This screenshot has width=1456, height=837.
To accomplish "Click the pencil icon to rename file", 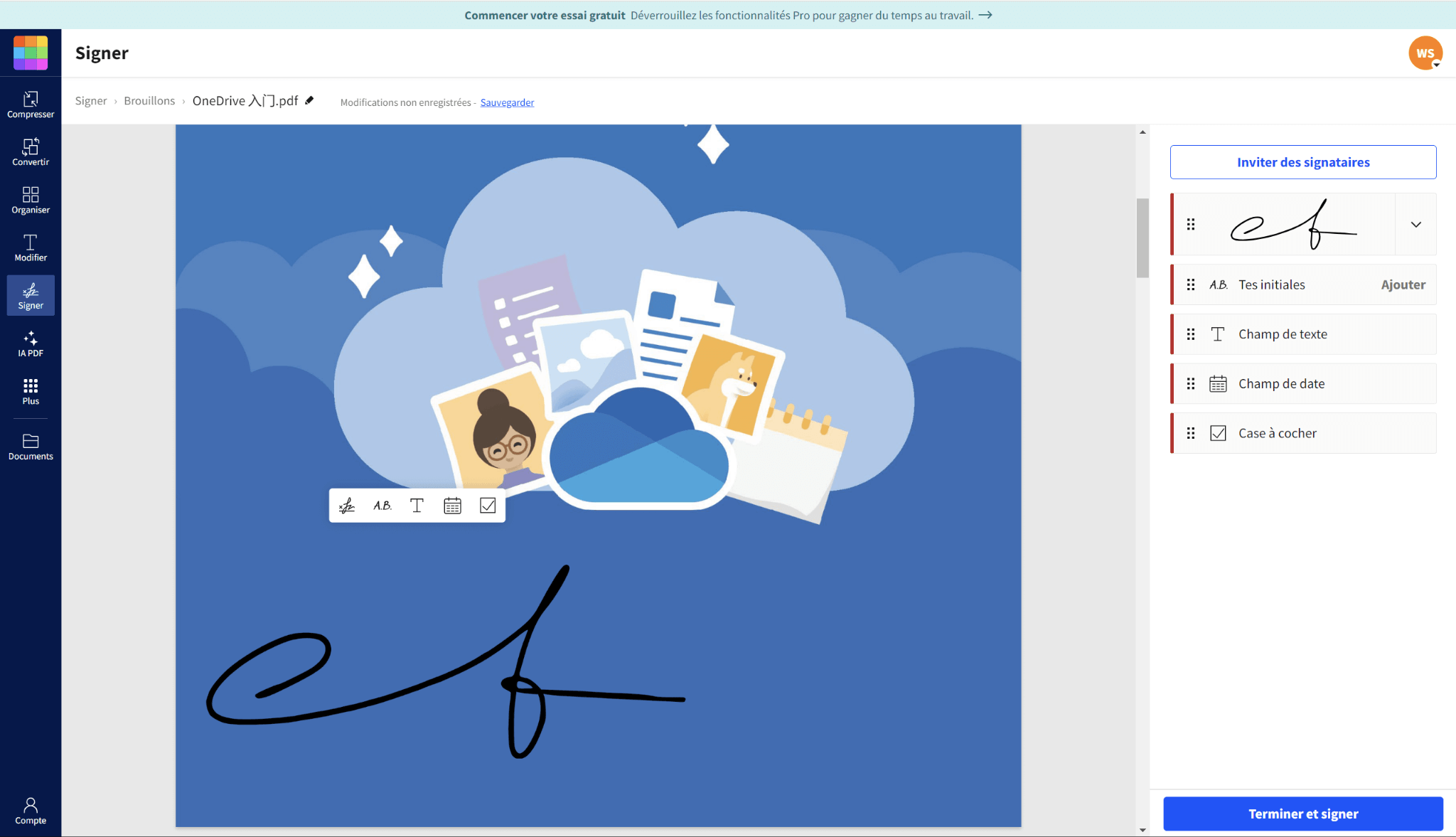I will pos(309,100).
